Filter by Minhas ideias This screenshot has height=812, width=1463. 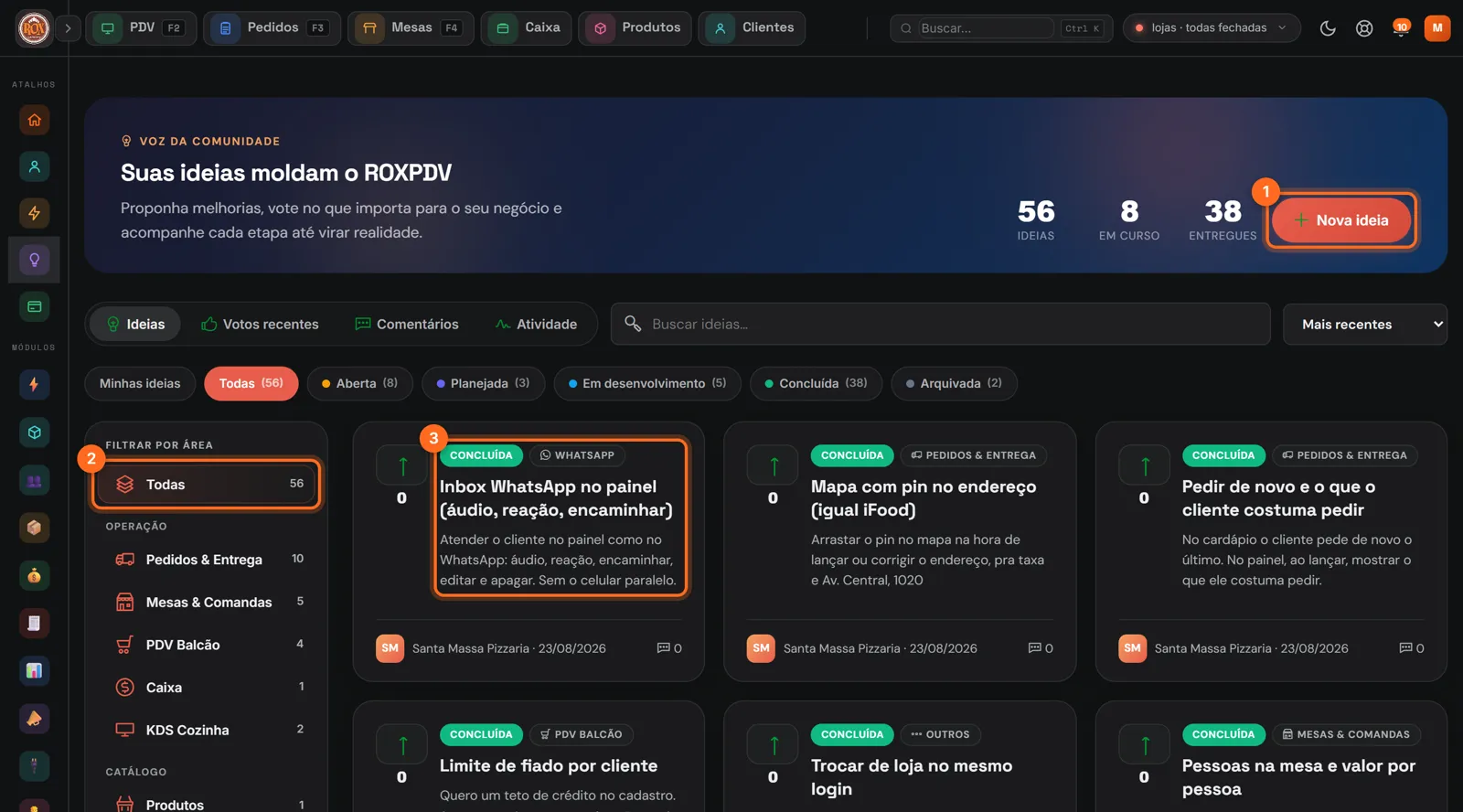click(x=140, y=384)
